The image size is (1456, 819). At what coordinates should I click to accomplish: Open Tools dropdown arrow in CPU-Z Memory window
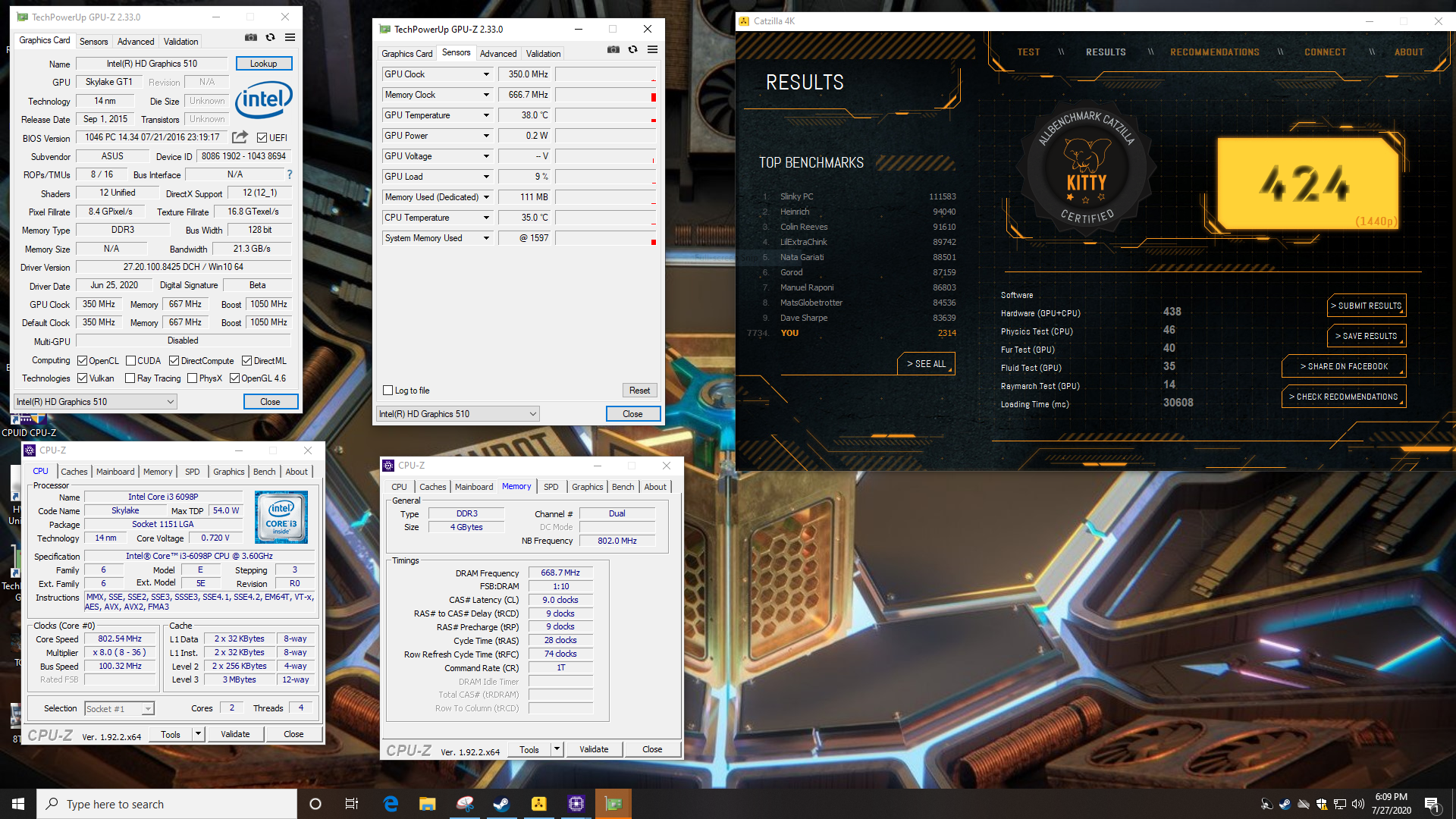pos(557,749)
